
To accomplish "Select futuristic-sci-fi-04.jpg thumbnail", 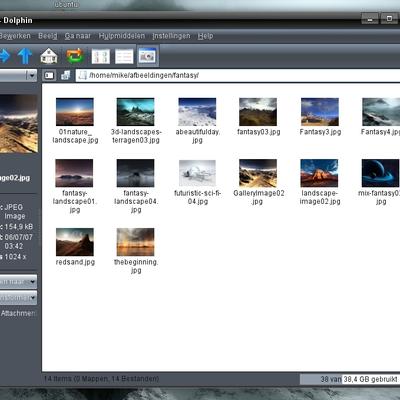I will 197,173.
